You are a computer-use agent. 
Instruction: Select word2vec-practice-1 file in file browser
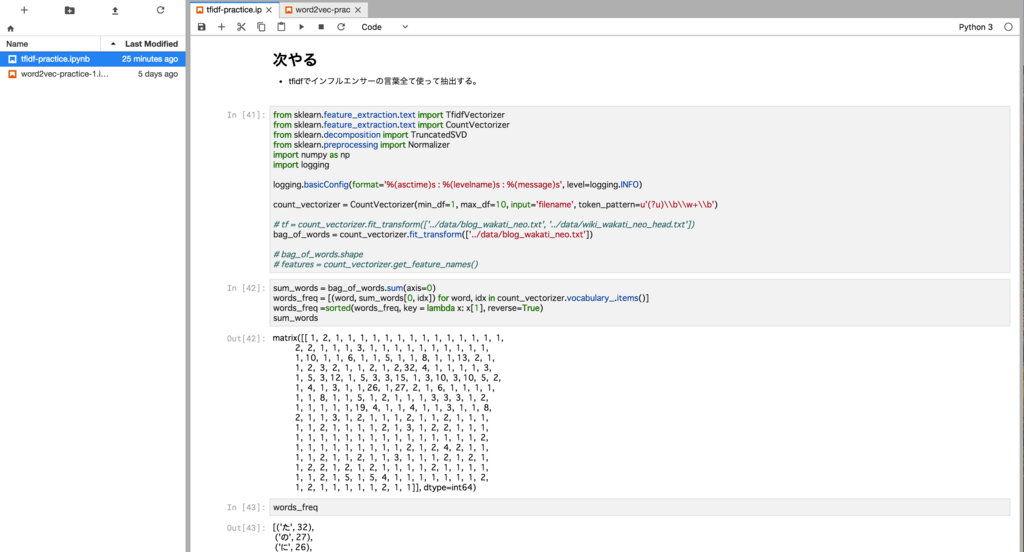pyautogui.click(x=93, y=74)
